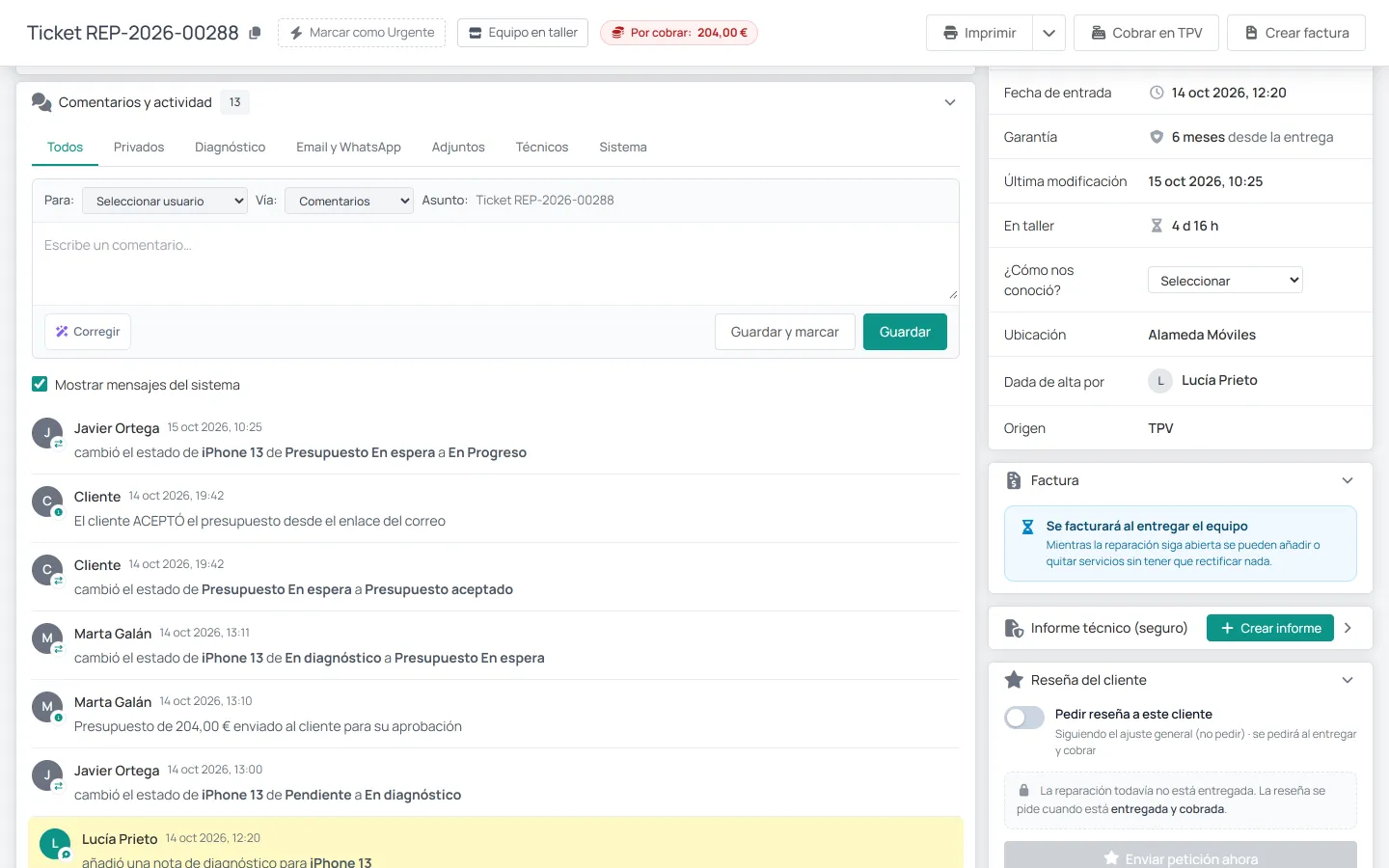
Task: Click the 13 activity count badge
Action: [x=234, y=102]
